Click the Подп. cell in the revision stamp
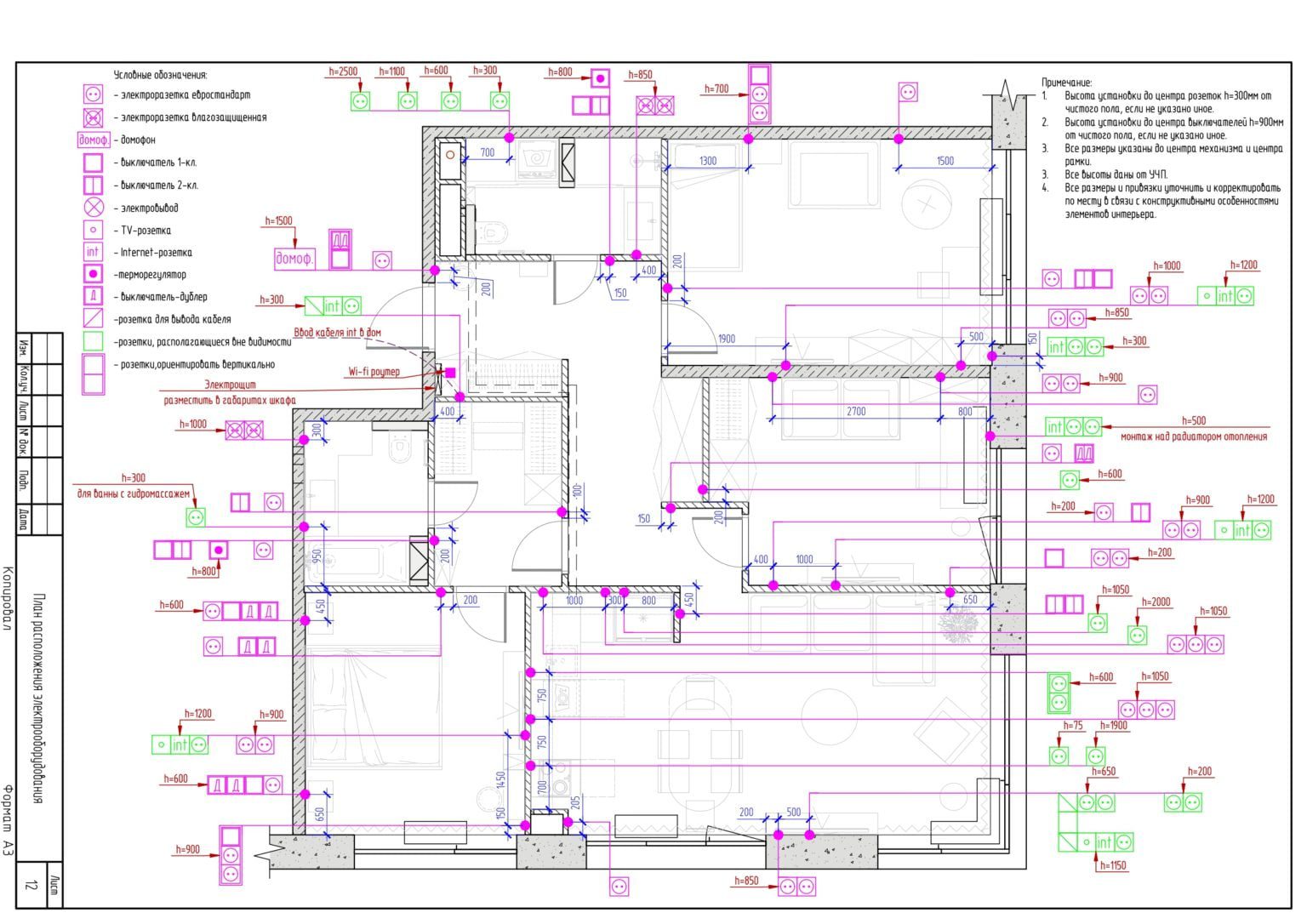This screenshot has height=924, width=1307. (x=24, y=480)
